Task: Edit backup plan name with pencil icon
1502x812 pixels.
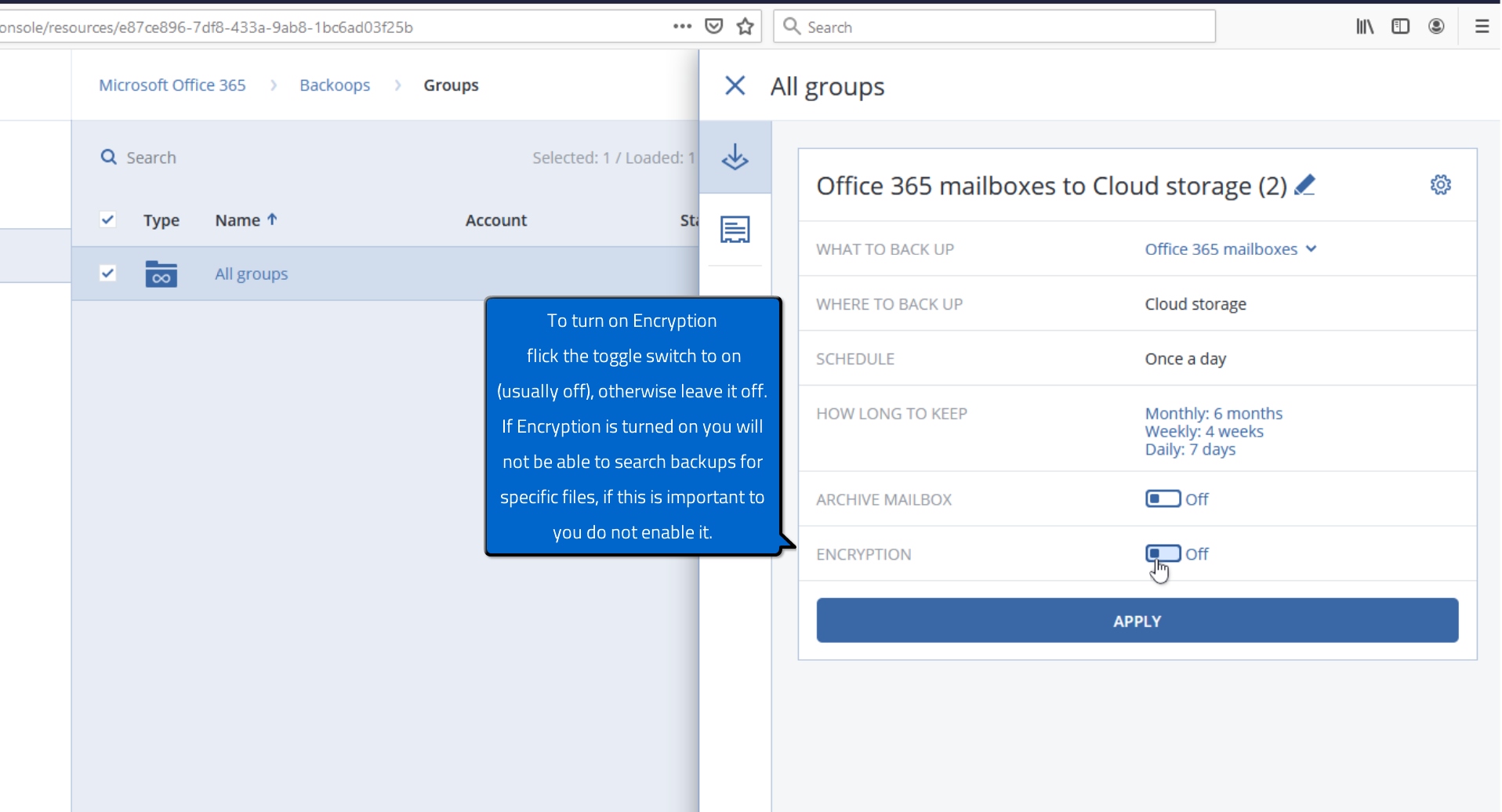Action: (x=1305, y=186)
